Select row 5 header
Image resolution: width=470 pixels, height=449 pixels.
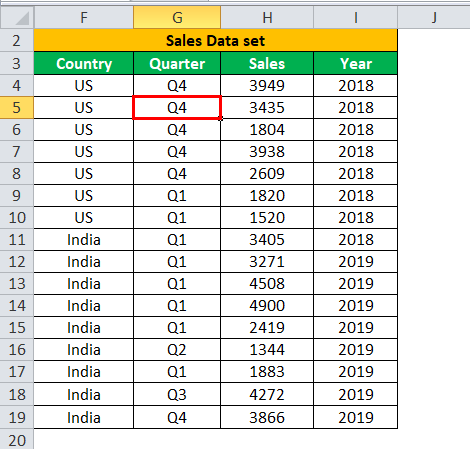[17, 108]
